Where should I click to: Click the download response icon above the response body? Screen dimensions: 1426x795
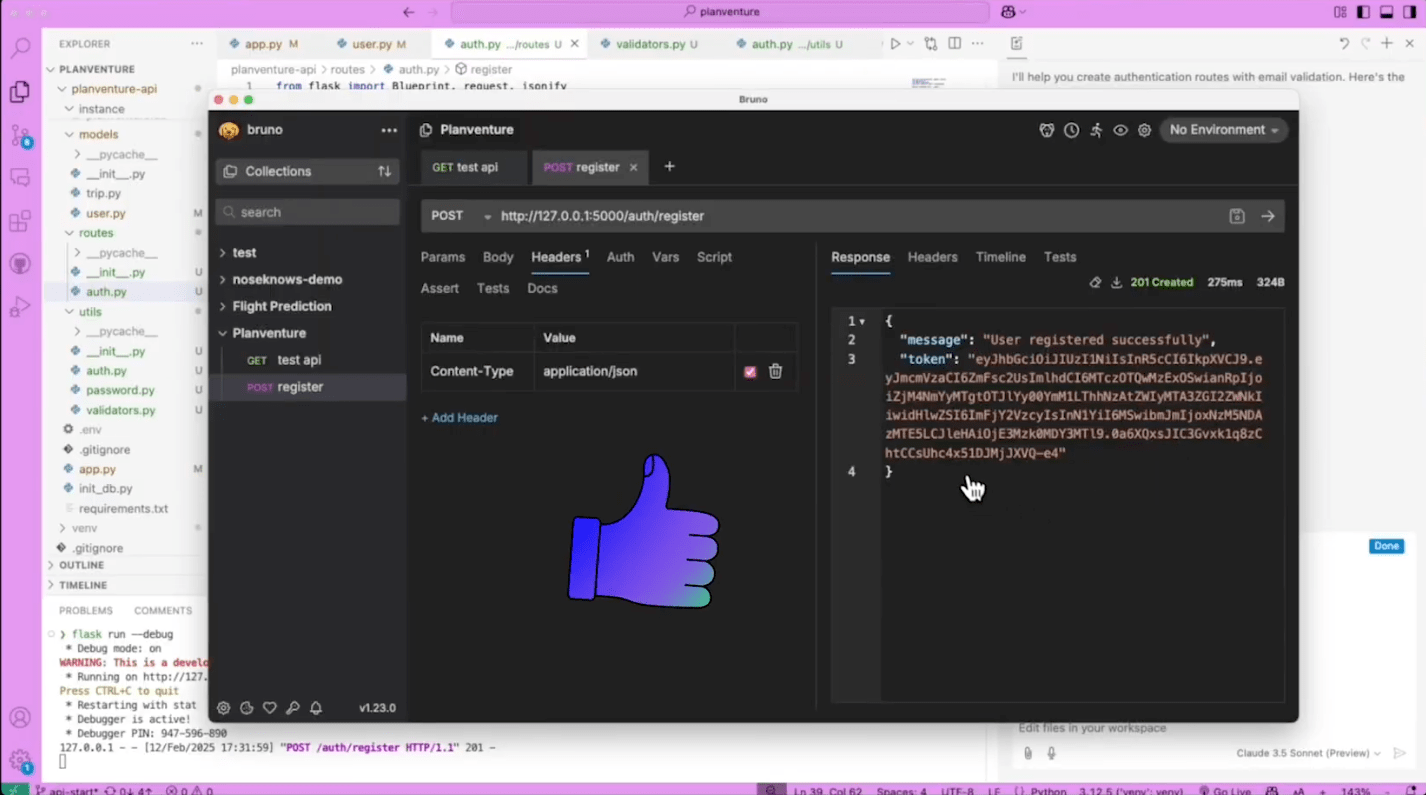point(1116,282)
